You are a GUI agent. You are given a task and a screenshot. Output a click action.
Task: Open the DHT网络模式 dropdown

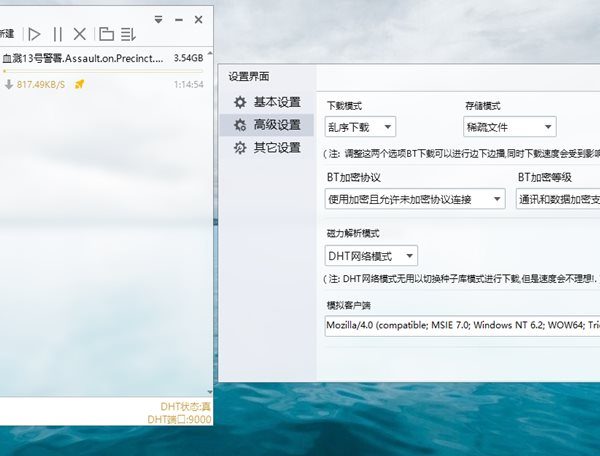coord(372,256)
